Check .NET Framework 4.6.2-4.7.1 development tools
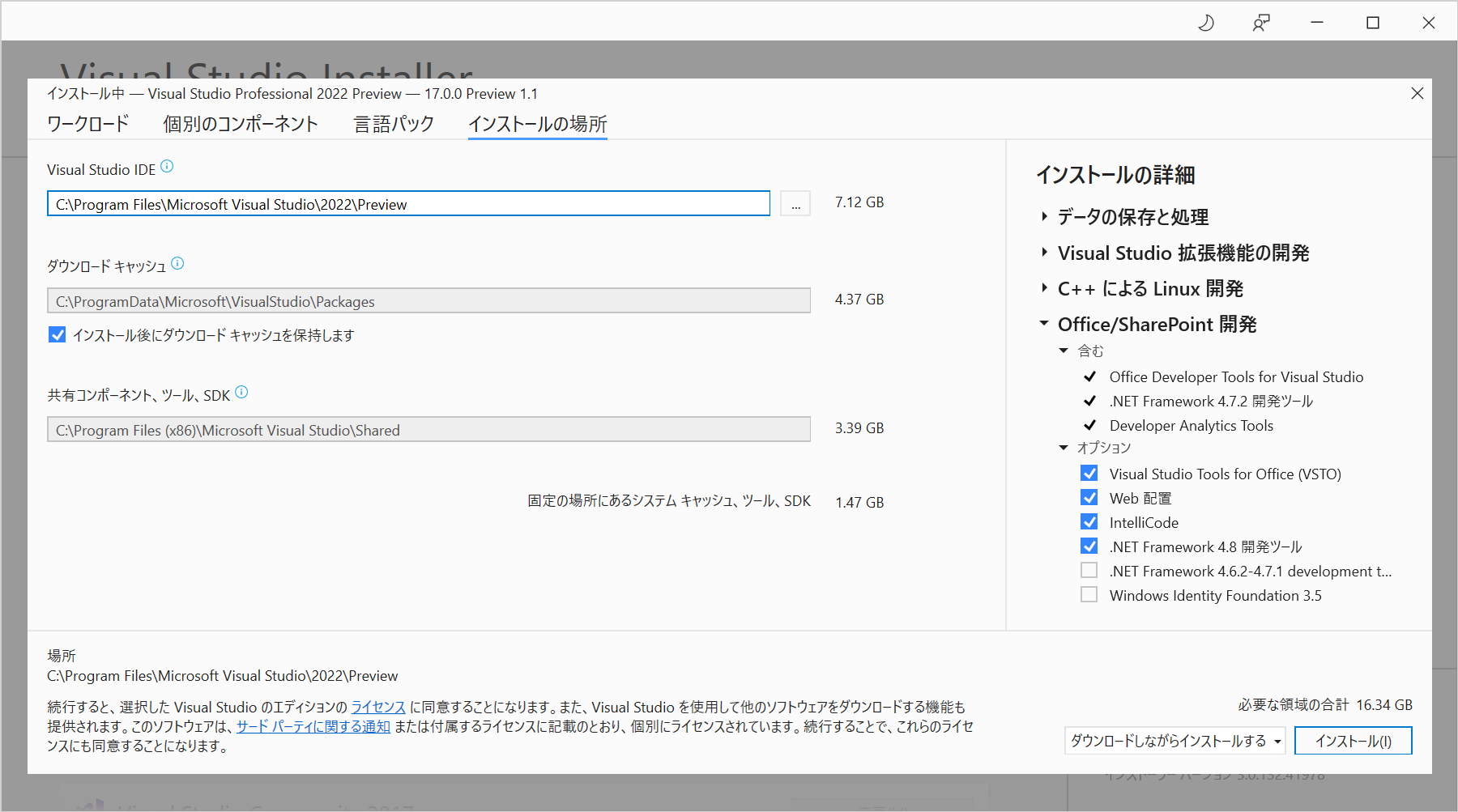 coord(1089,571)
